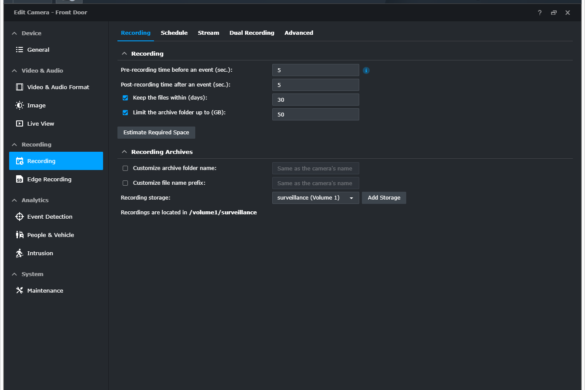Click the keep files days field showing 30

[315, 100]
